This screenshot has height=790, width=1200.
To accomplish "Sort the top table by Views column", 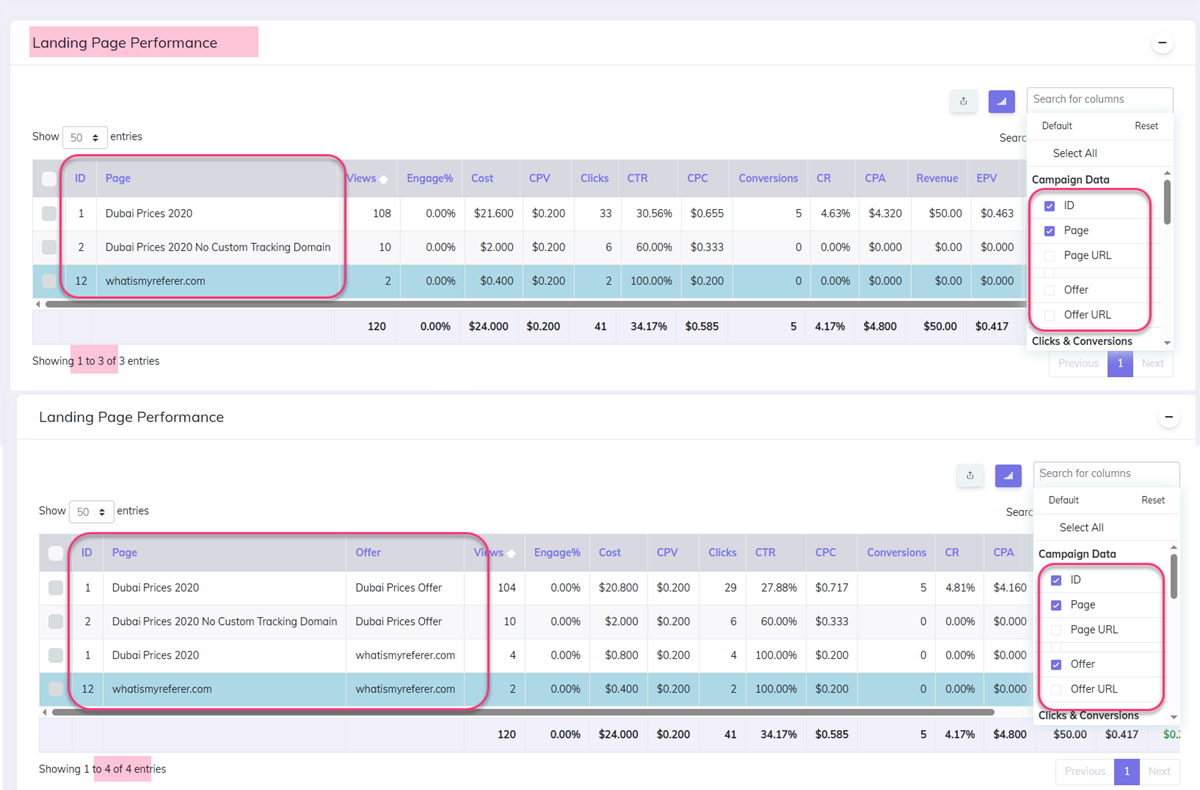I will [x=362, y=178].
